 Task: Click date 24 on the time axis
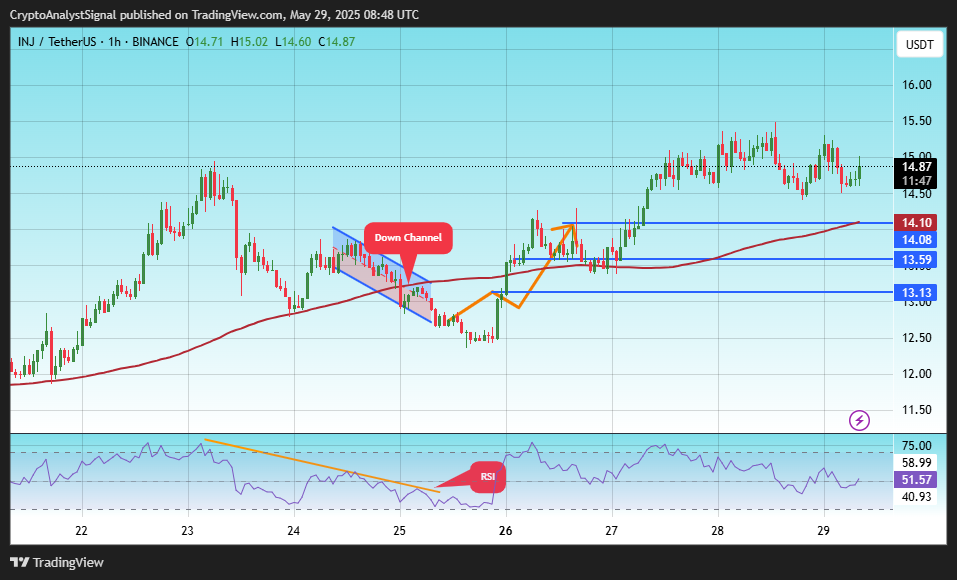[x=294, y=531]
